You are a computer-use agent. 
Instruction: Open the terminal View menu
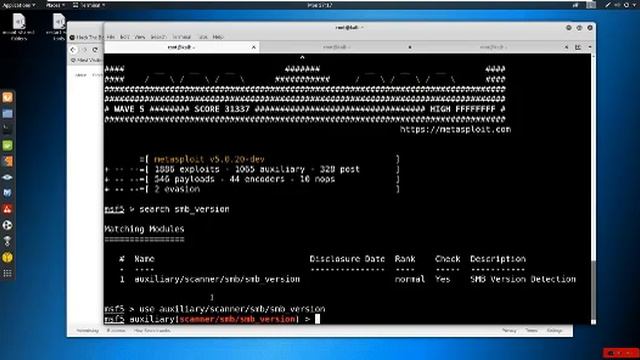point(140,37)
